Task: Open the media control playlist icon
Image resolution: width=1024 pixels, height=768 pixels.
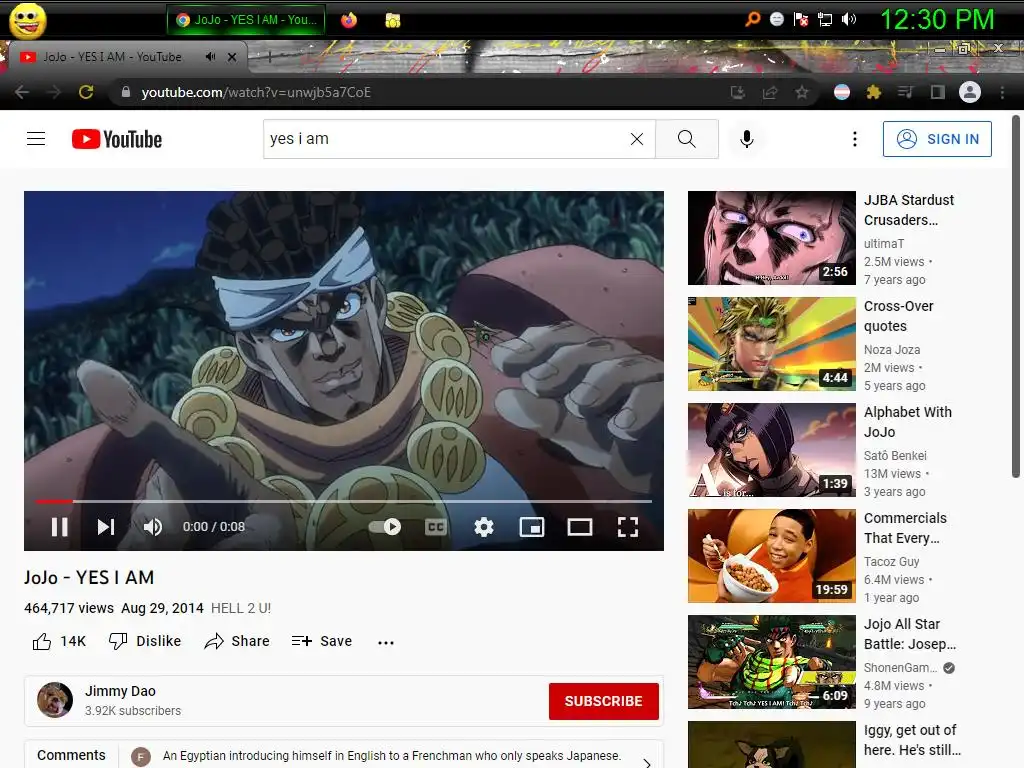Action: tap(905, 92)
